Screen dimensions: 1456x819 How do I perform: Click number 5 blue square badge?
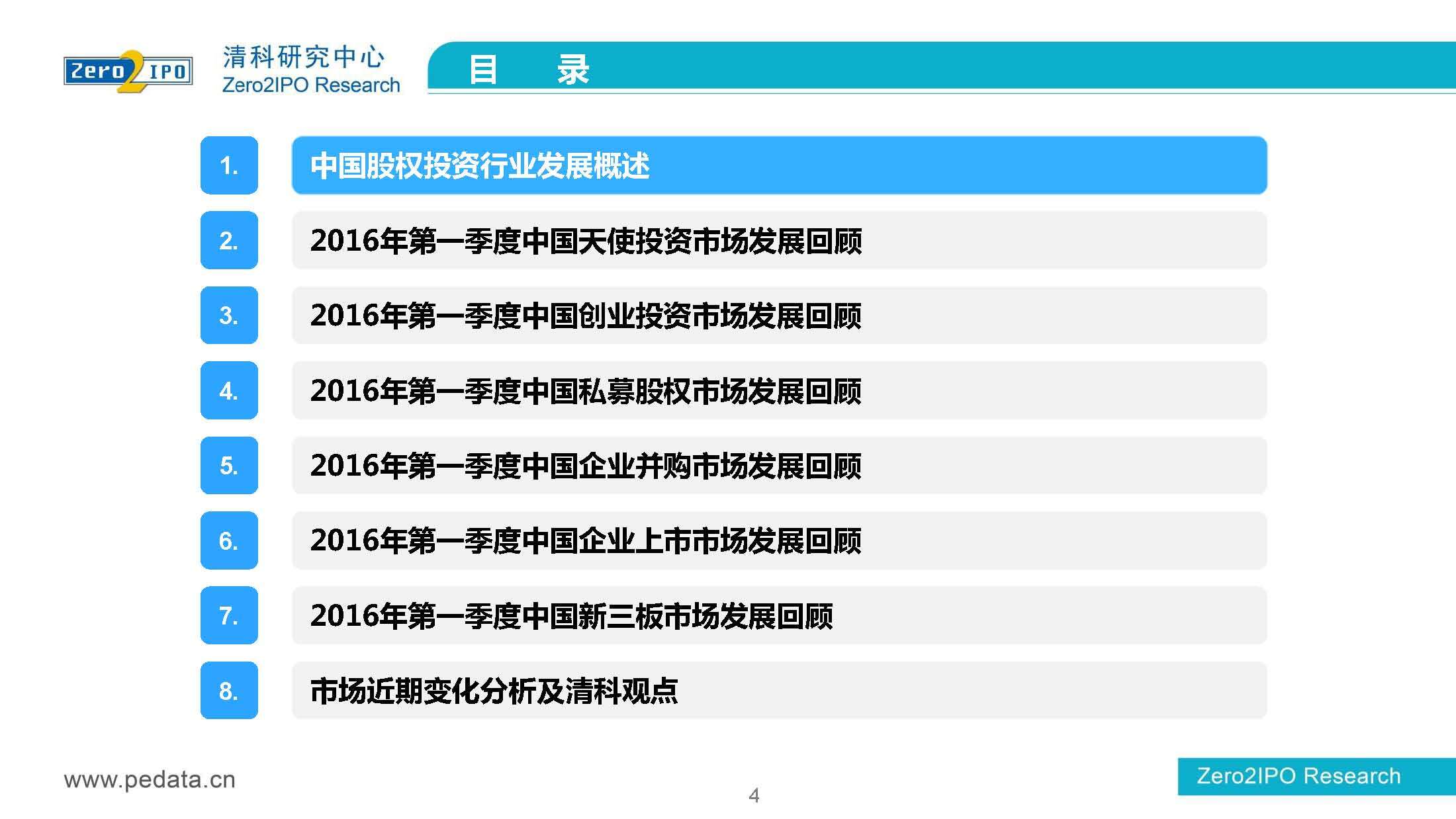click(x=229, y=465)
